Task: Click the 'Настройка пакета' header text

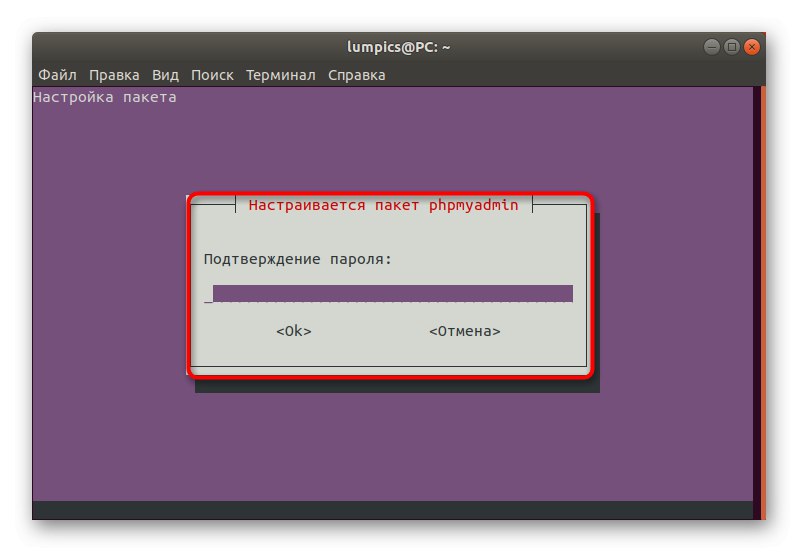Action: point(105,97)
